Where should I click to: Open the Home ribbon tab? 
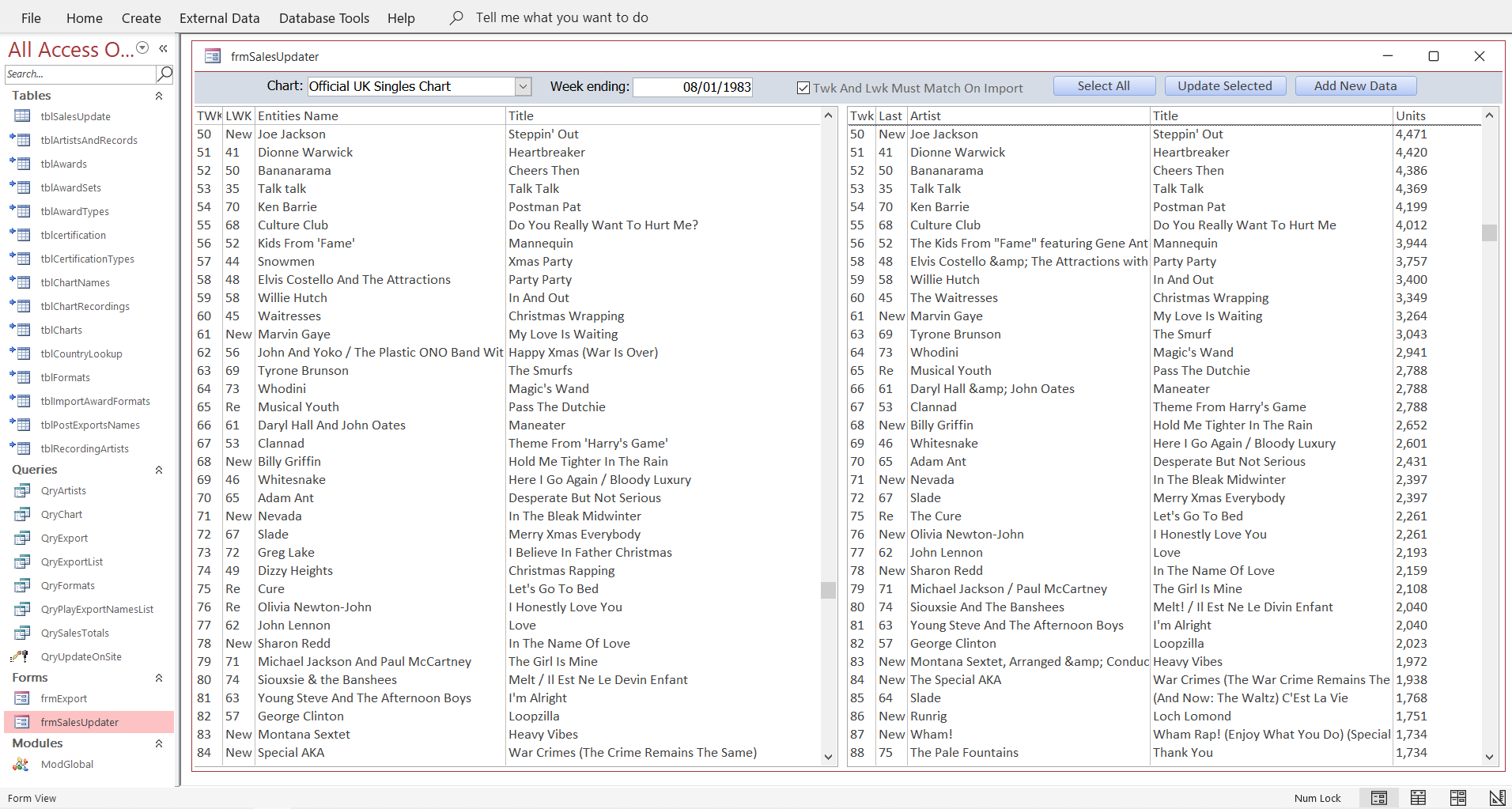point(85,17)
